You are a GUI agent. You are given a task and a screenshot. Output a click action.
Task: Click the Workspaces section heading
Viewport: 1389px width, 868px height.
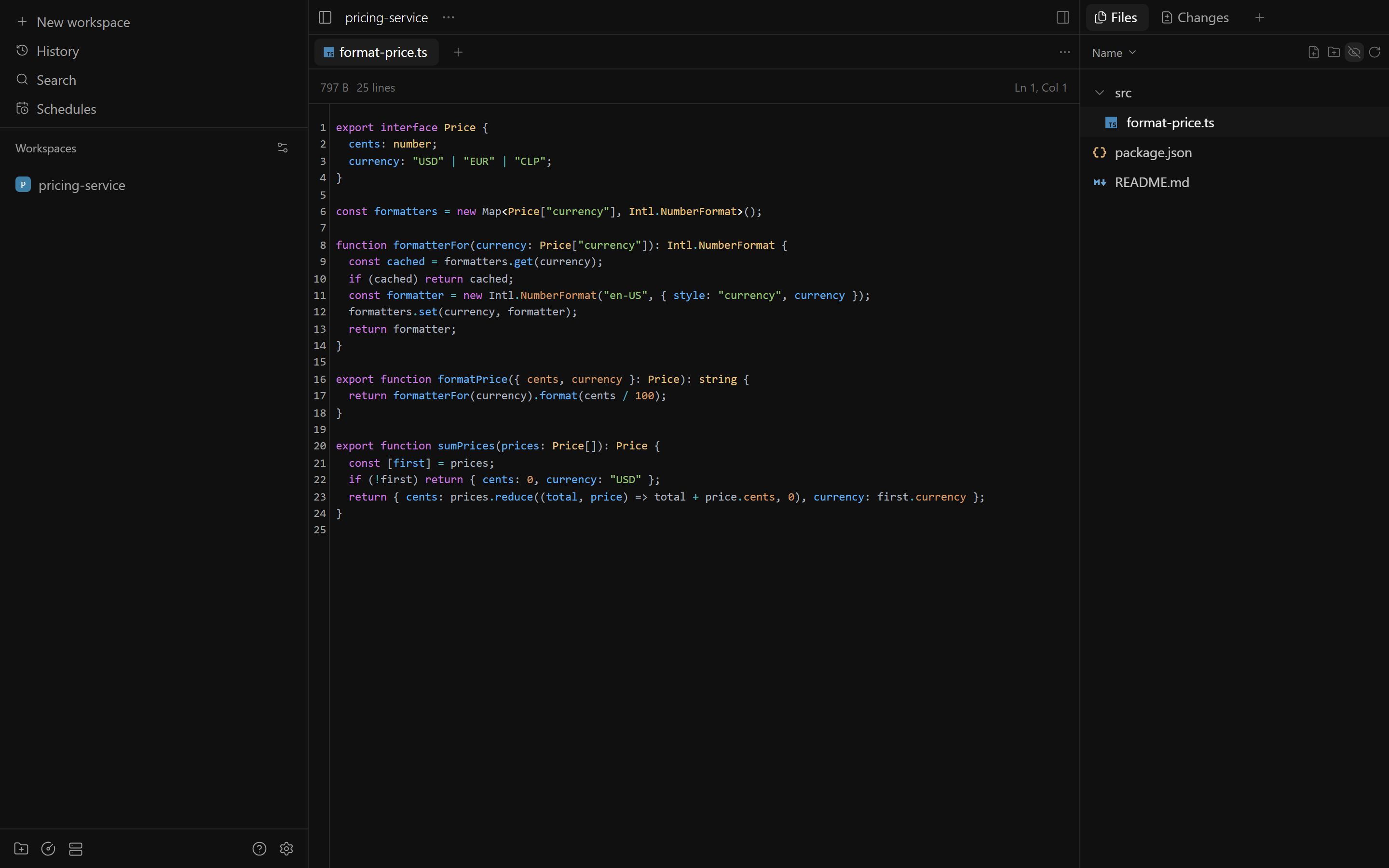click(x=46, y=148)
